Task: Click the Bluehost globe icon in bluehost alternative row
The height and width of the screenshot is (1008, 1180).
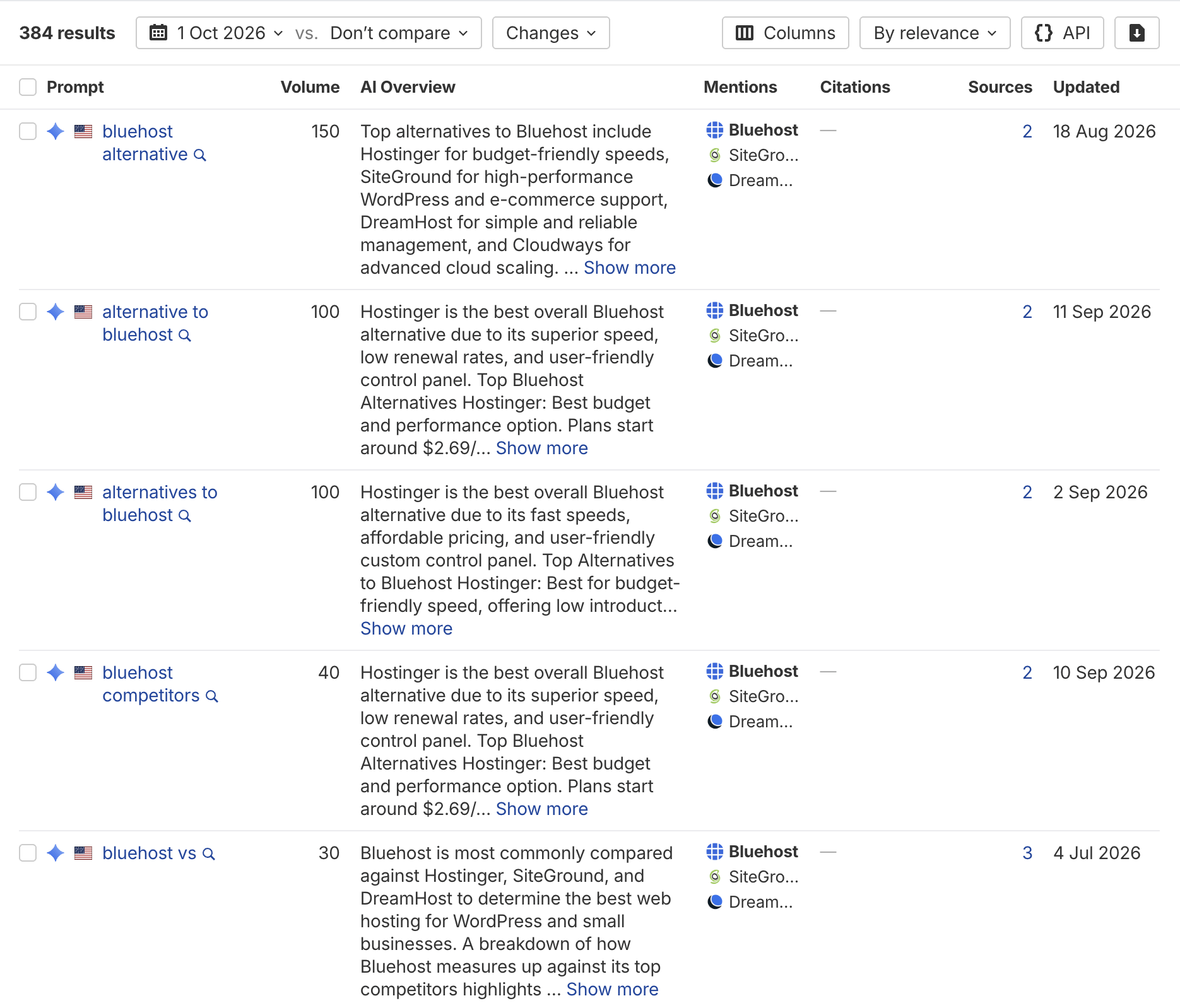Action: (715, 130)
